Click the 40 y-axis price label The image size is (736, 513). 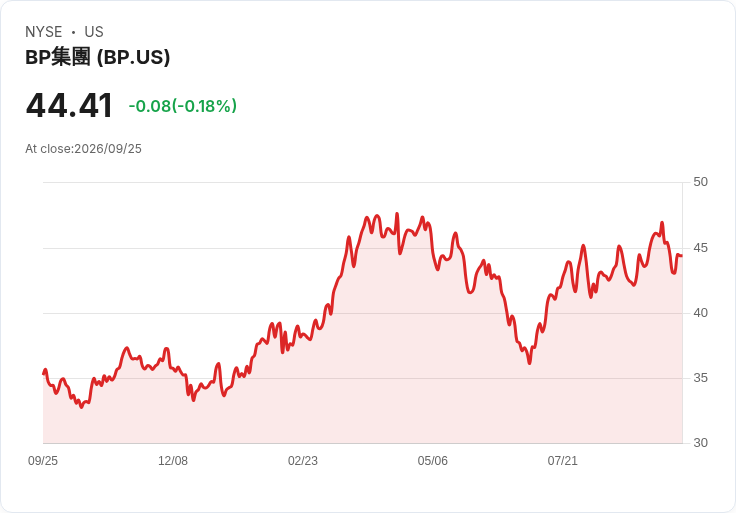pyautogui.click(x=700, y=313)
